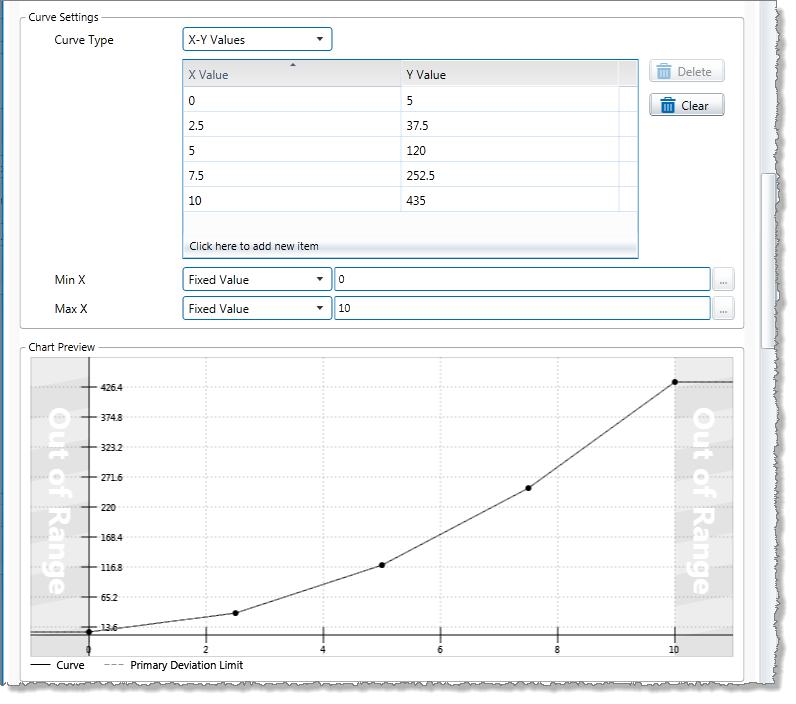Click the vertical scrollbar on the right

(767, 260)
